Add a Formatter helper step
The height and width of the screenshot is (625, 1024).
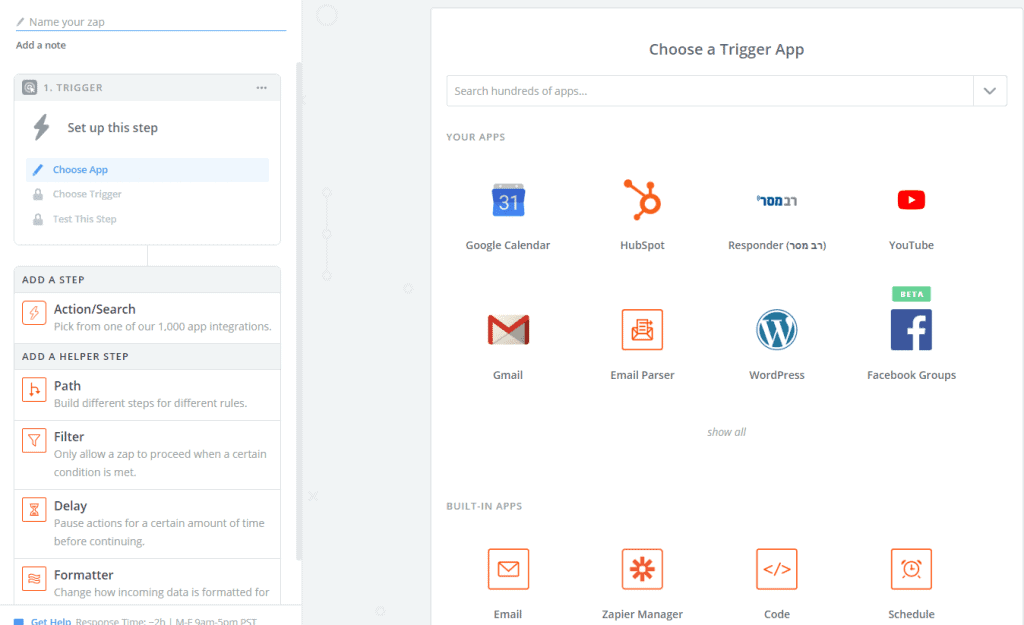click(x=148, y=583)
